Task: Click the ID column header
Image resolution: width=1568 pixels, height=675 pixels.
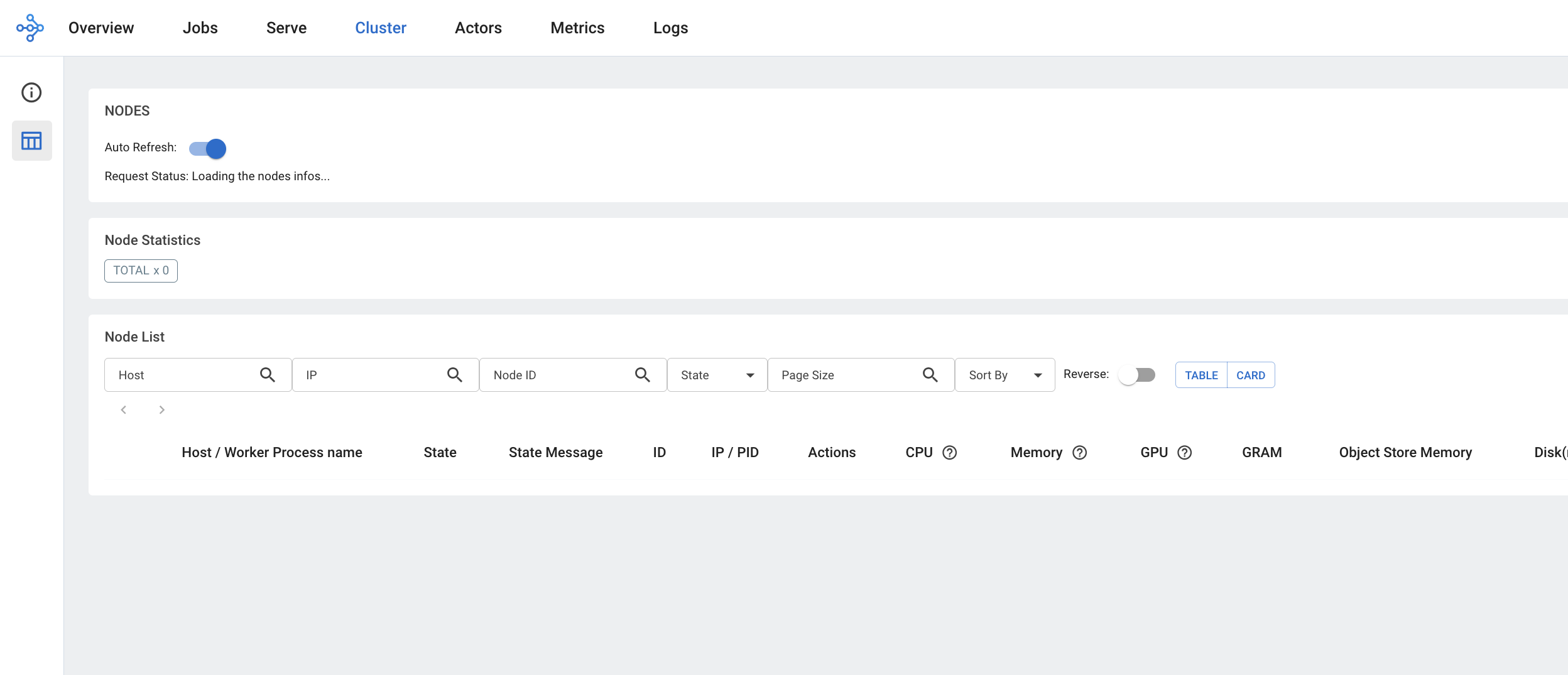Action: point(659,453)
